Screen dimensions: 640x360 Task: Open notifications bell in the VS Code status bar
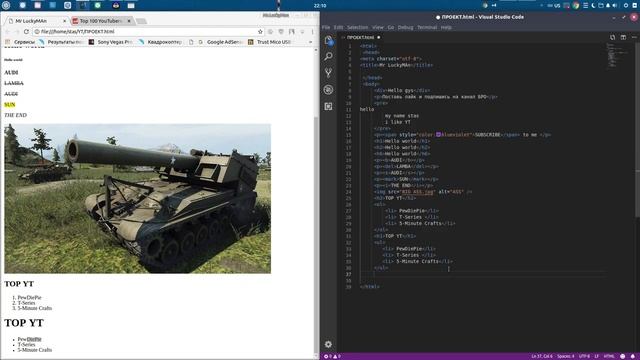(x=633, y=356)
